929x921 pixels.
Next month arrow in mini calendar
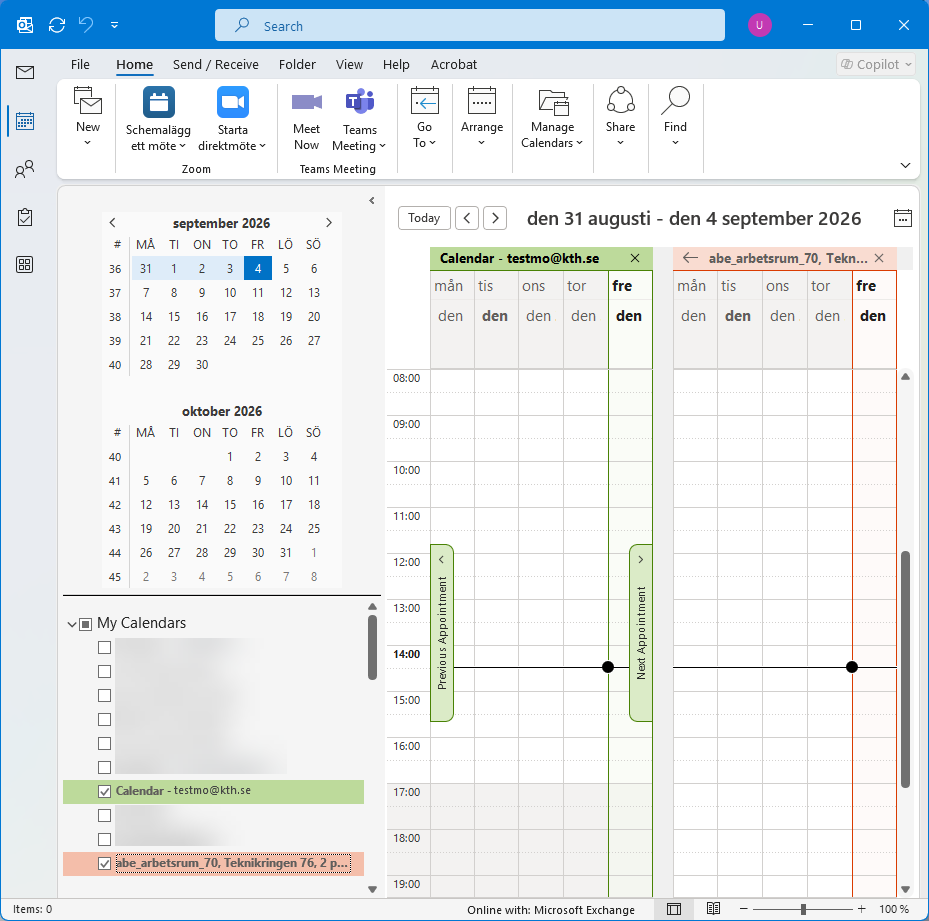(x=329, y=223)
